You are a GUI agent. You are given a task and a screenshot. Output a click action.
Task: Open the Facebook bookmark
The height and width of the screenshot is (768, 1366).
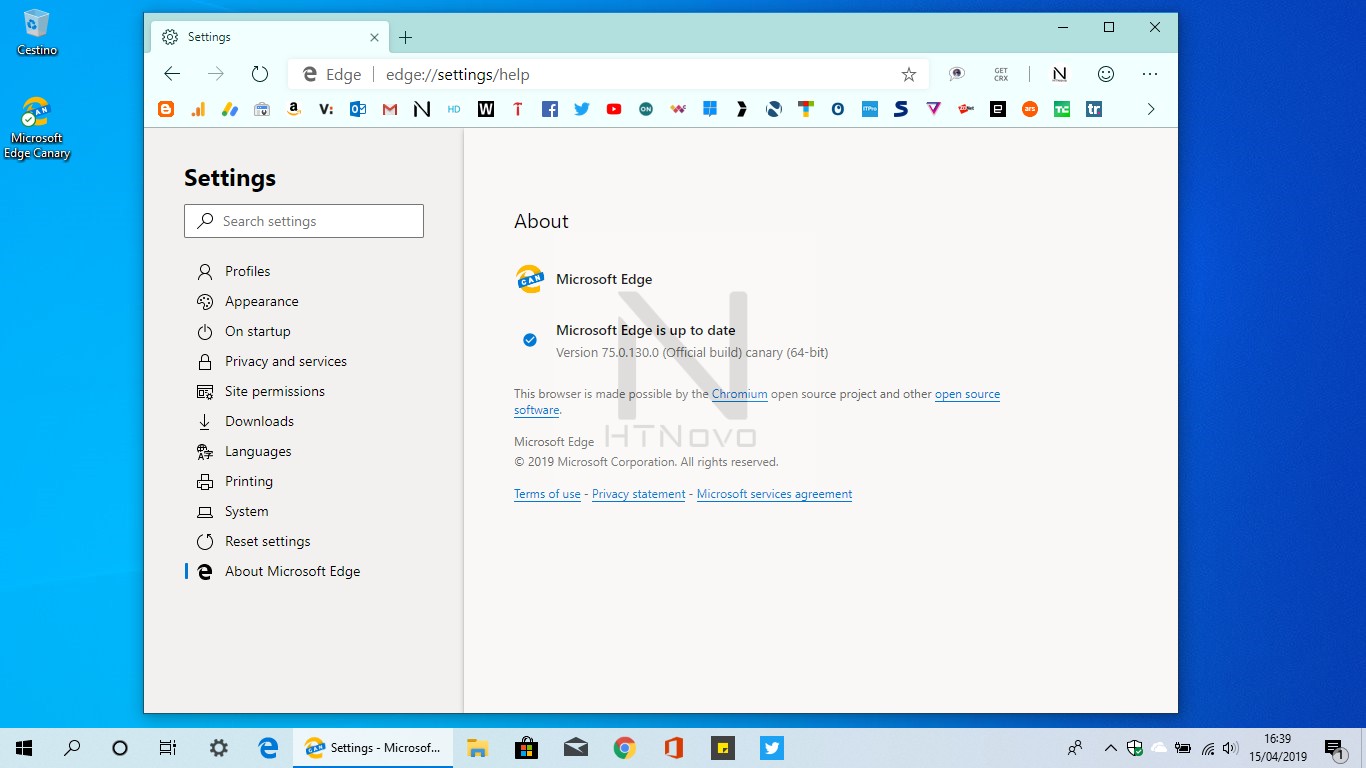pos(550,109)
